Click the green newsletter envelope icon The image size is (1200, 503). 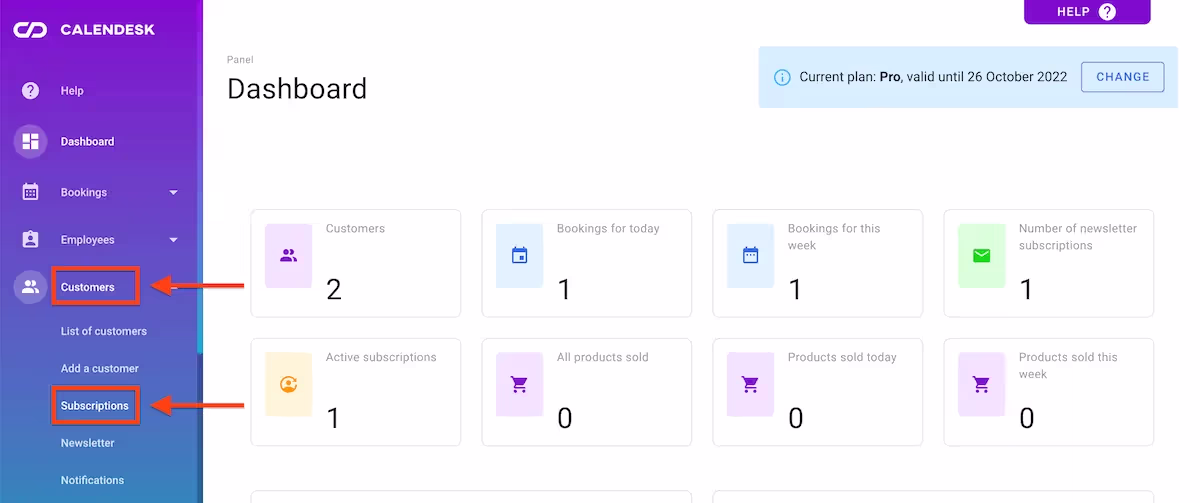981,256
